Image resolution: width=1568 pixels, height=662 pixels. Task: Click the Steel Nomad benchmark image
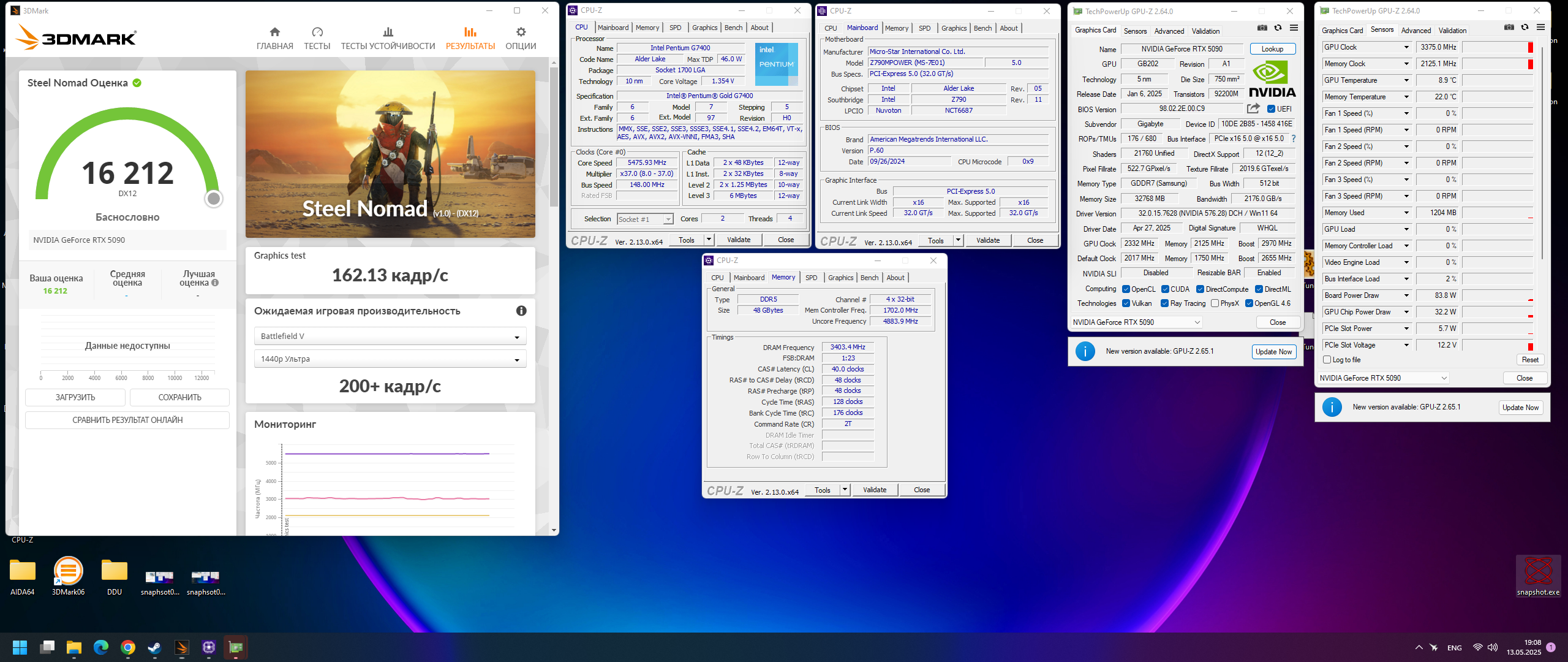coord(390,154)
